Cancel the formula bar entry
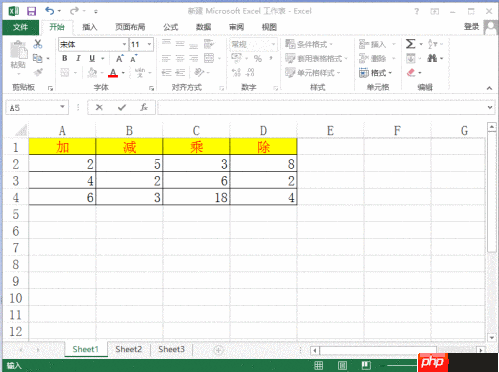The height and width of the screenshot is (372, 499). coord(99,107)
